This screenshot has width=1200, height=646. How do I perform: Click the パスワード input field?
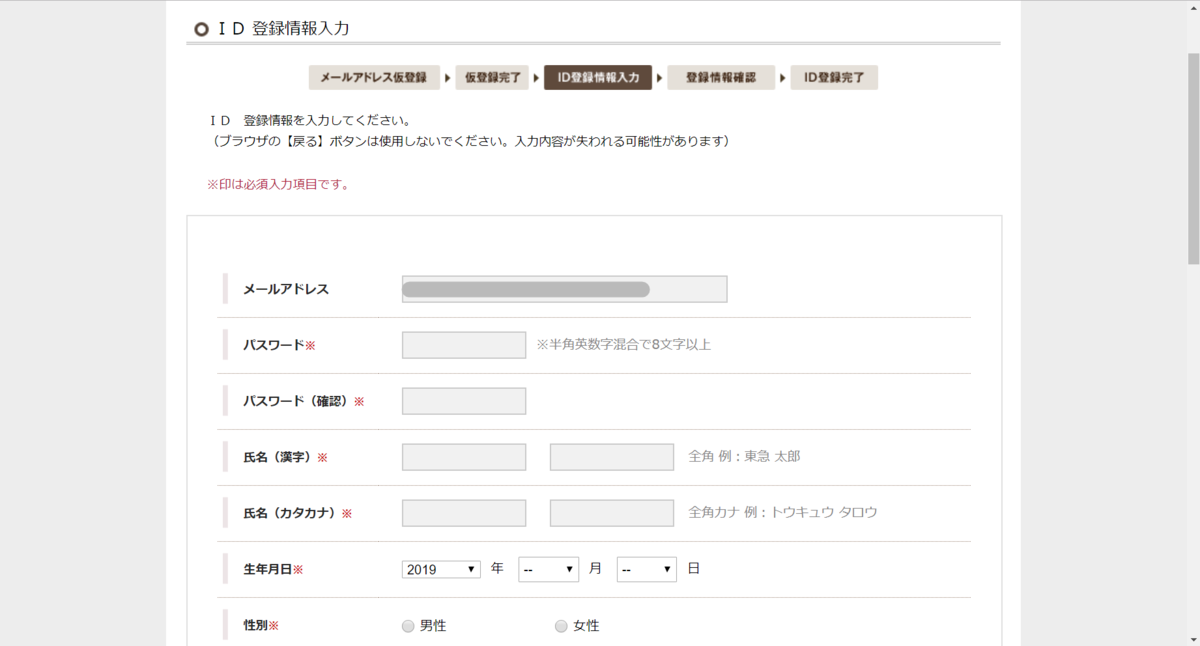[464, 344]
